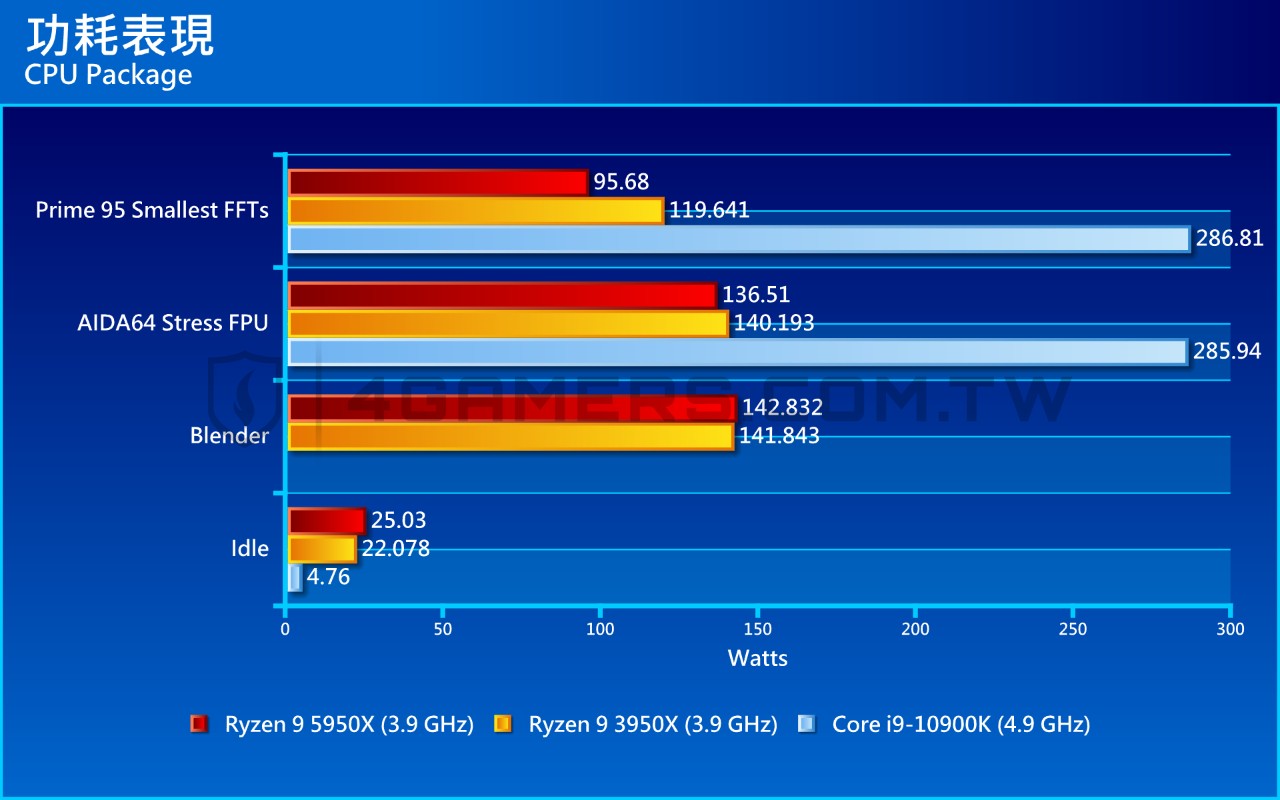Click the orange bar valued 119.641
This screenshot has height=800, width=1280.
coord(476,210)
